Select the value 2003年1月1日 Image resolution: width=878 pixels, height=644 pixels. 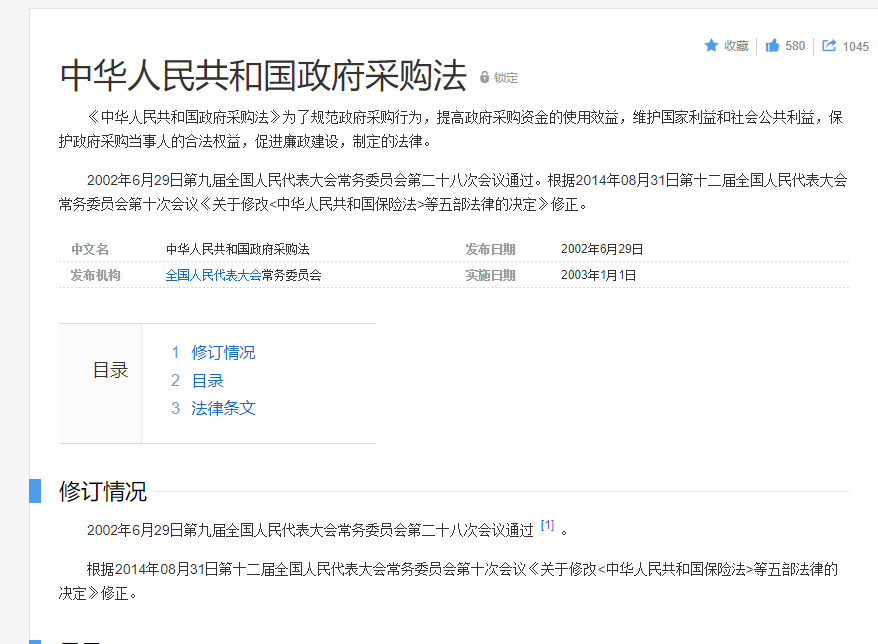(599, 275)
